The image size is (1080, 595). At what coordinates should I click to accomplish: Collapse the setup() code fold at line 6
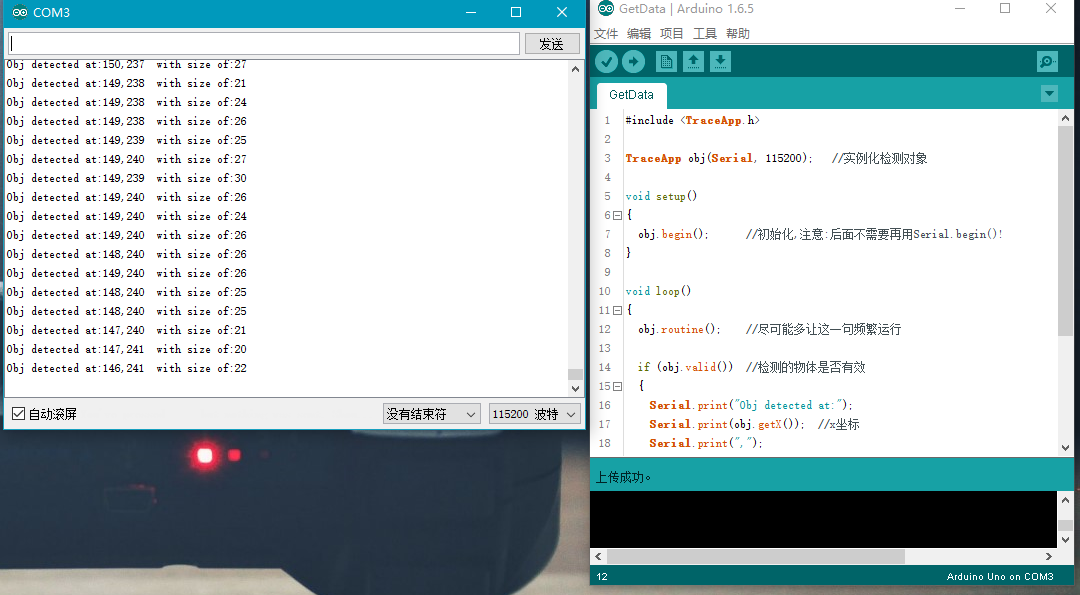click(x=617, y=216)
